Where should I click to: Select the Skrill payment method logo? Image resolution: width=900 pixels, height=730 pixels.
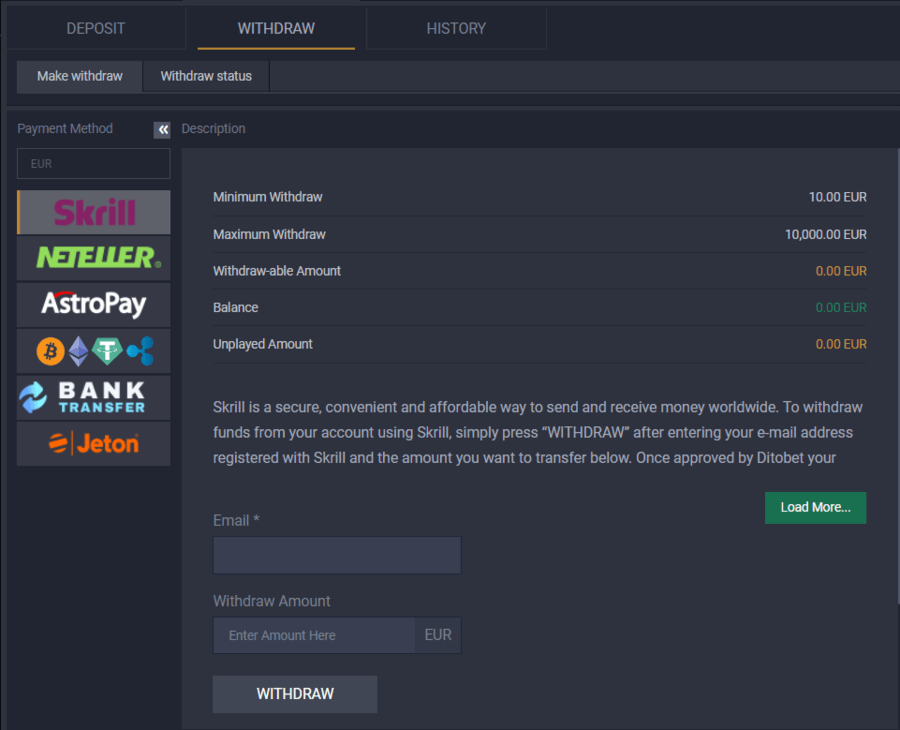[x=94, y=212]
